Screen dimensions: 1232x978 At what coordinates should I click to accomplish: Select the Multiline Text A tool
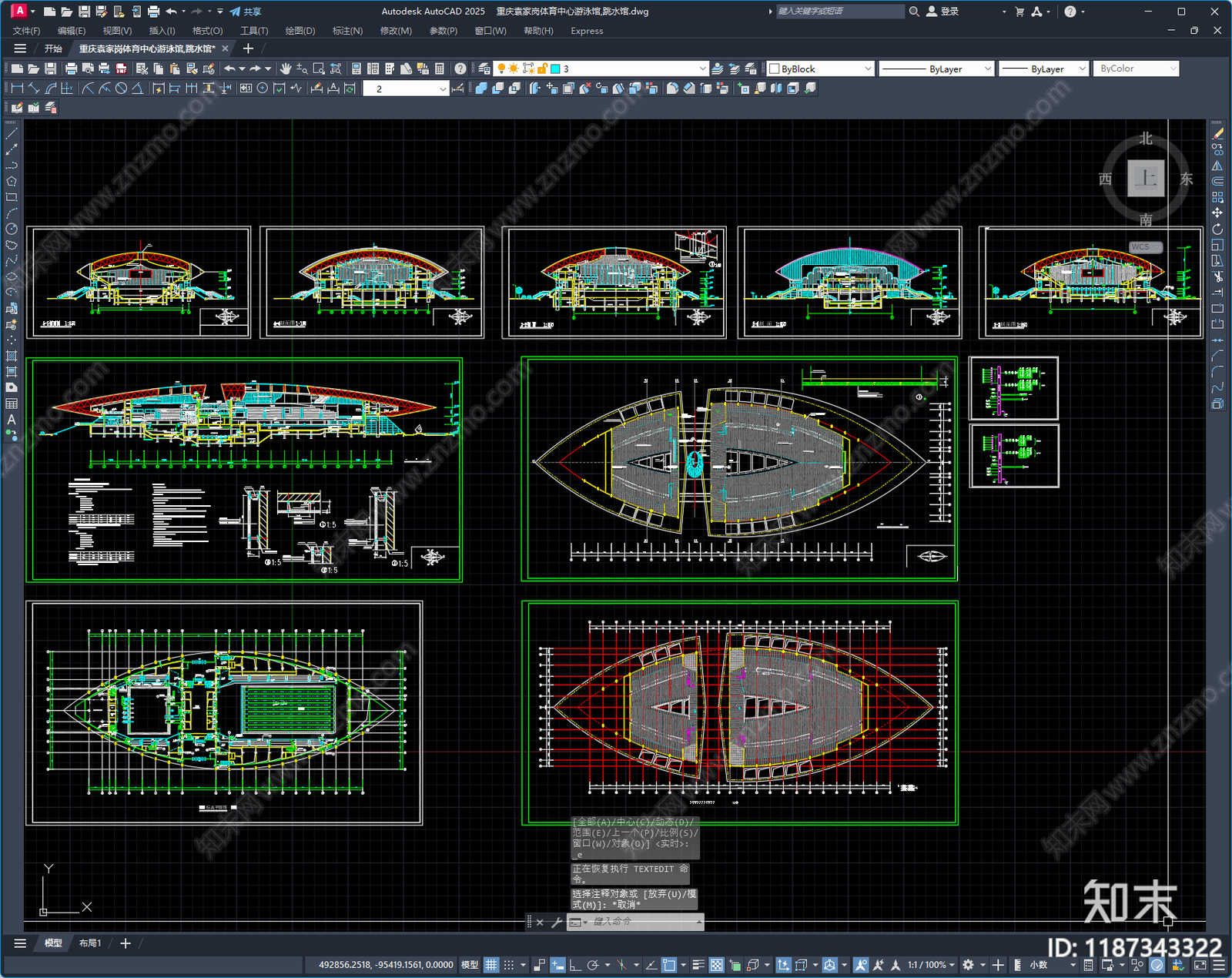click(12, 420)
